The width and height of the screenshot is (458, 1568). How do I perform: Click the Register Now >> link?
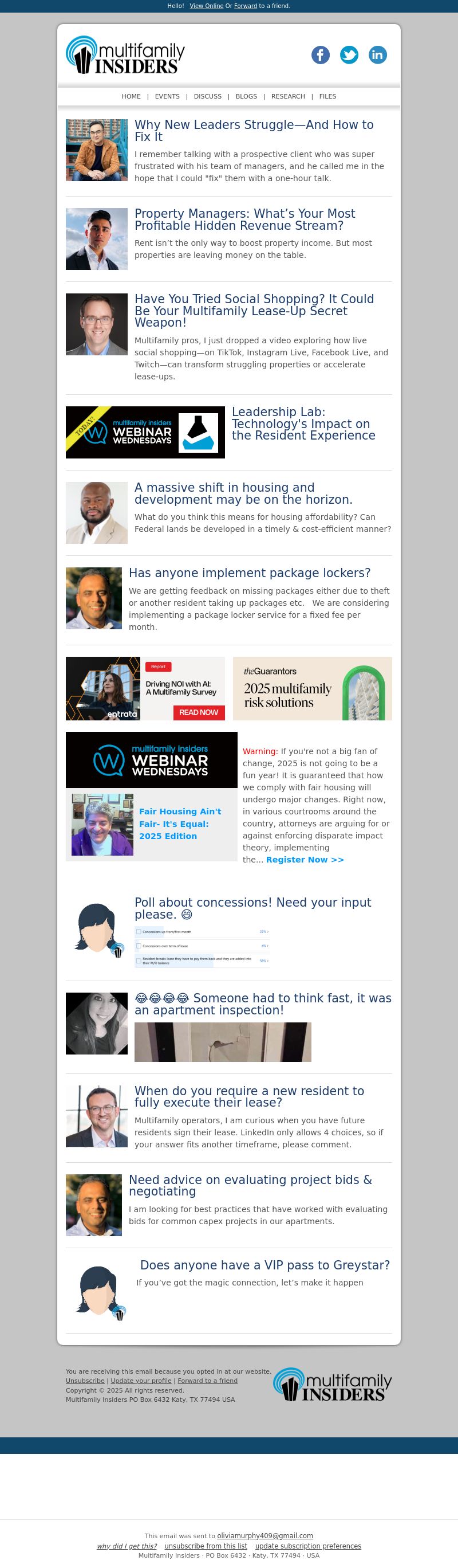coord(305,860)
